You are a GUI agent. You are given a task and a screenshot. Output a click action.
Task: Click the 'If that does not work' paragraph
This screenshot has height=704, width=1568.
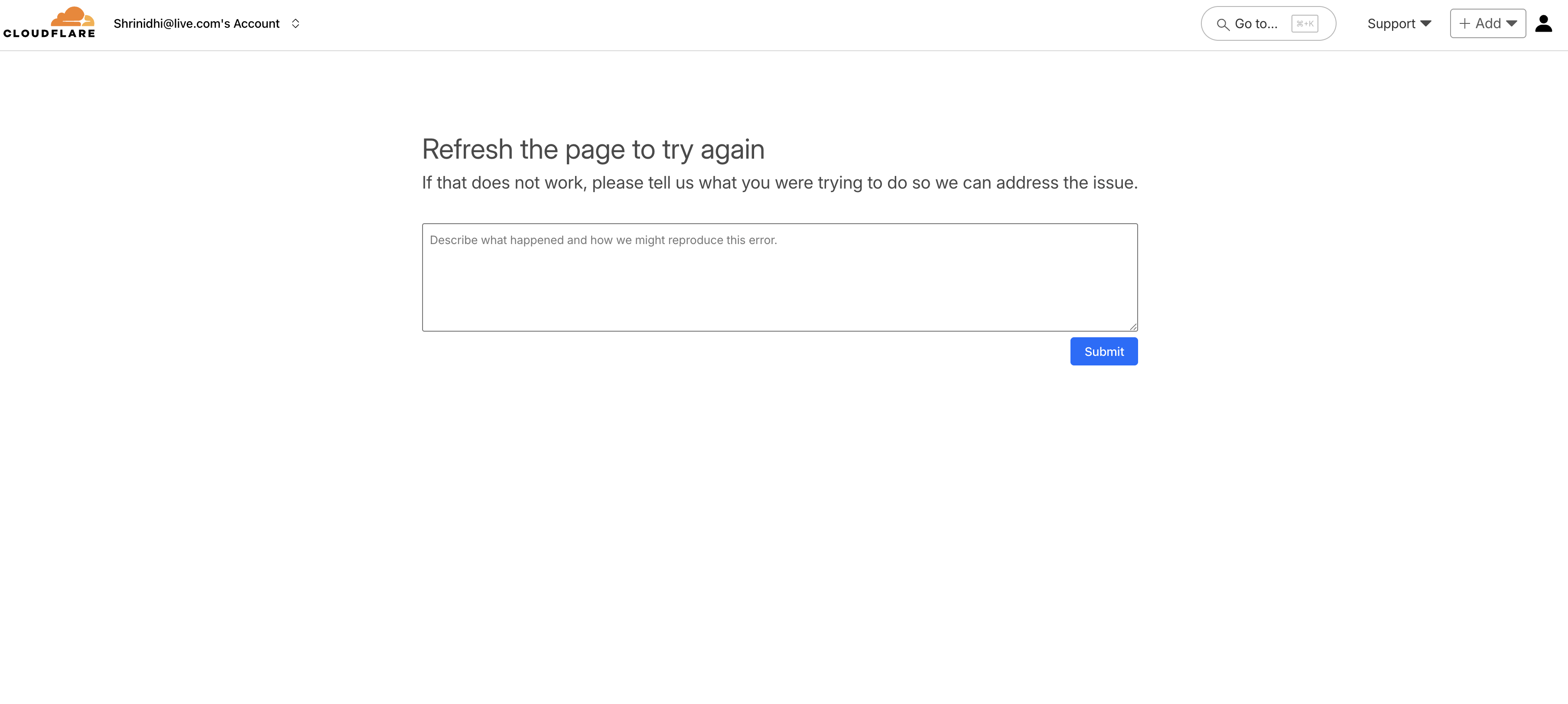[779, 183]
